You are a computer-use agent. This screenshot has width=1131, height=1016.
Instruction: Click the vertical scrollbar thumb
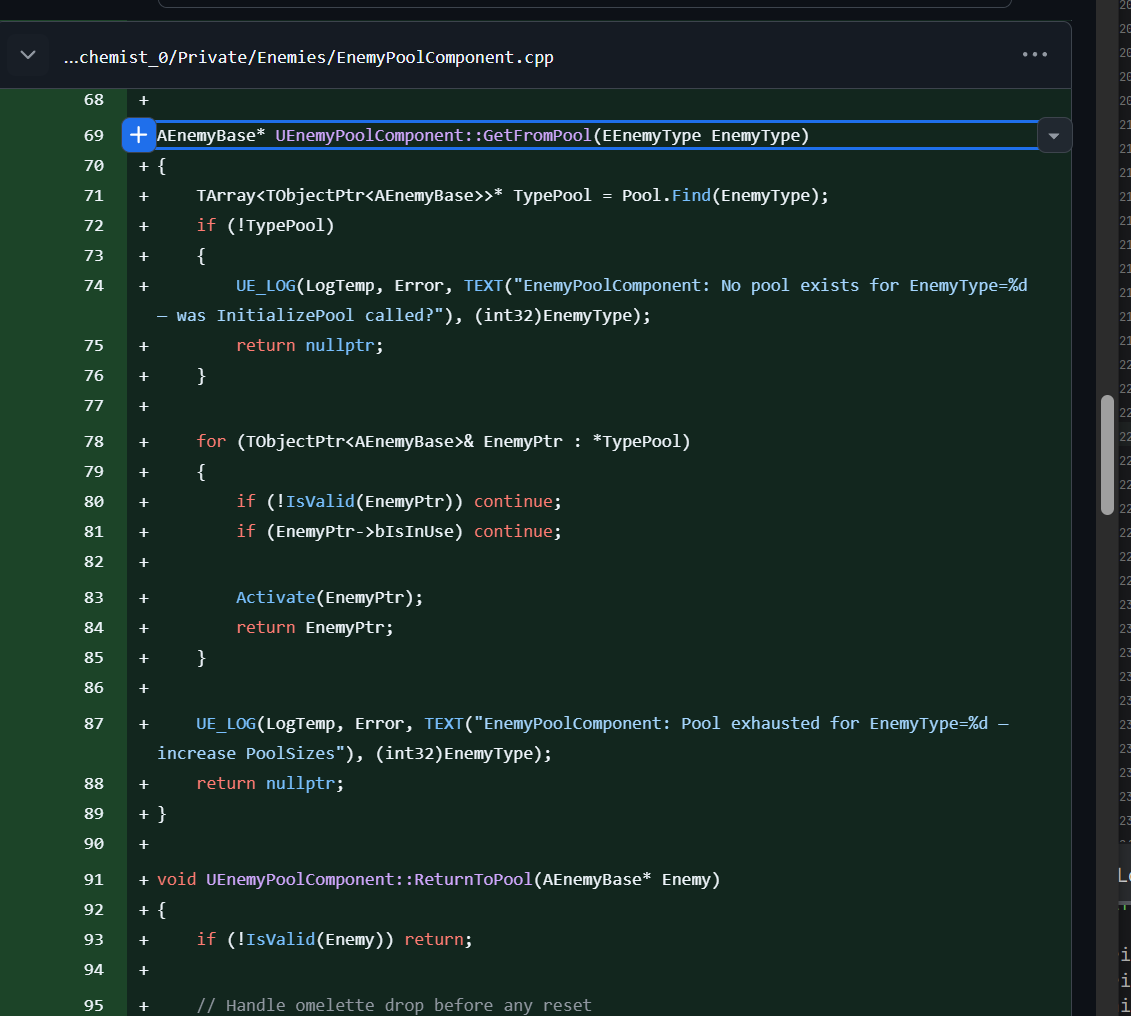tap(1107, 454)
